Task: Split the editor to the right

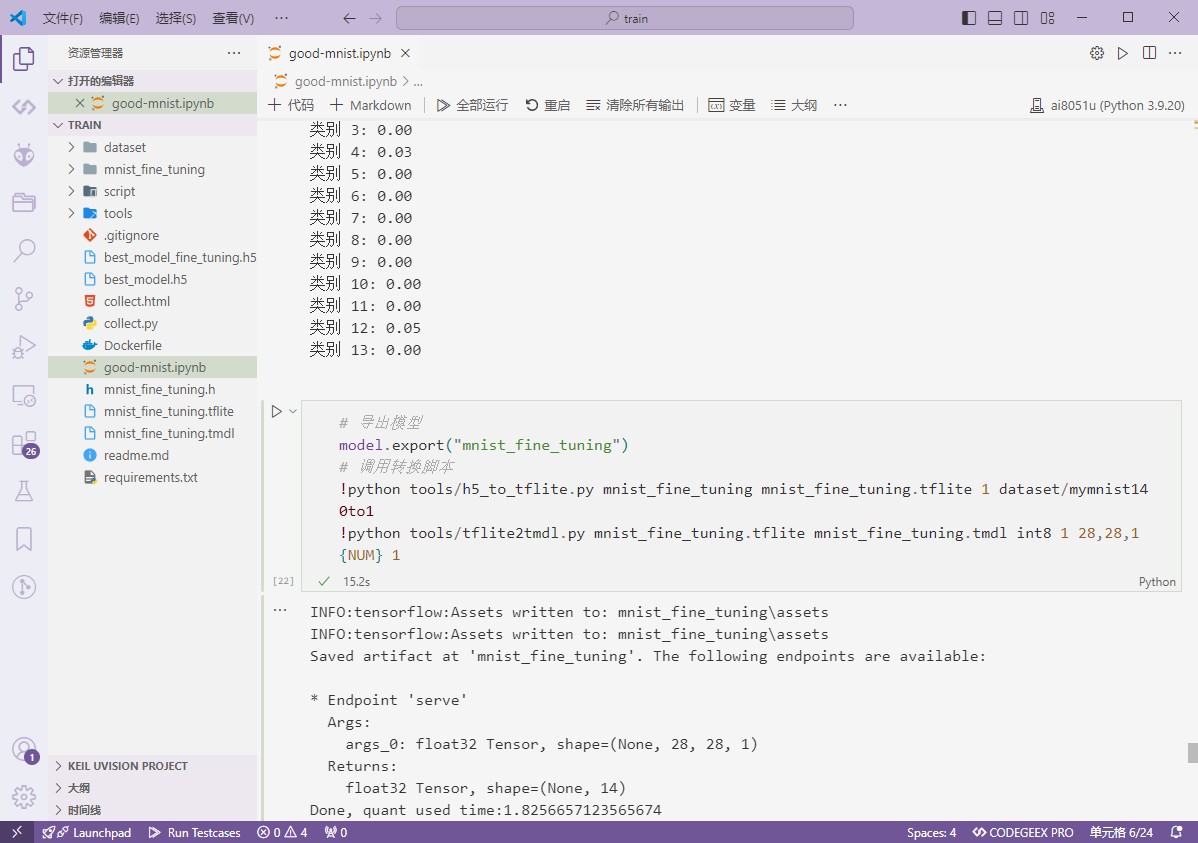Action: tap(1149, 53)
